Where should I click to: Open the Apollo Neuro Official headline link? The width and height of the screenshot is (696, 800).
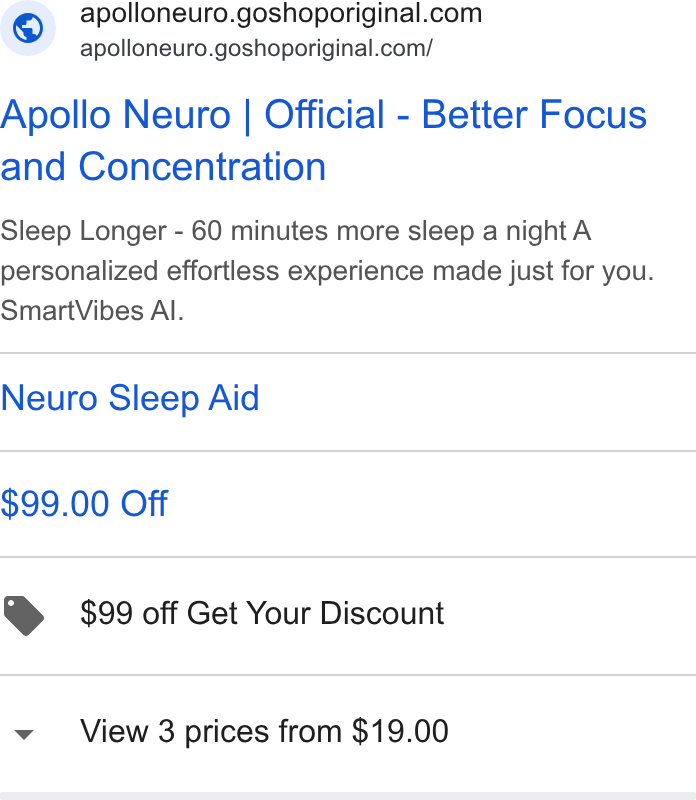[324, 140]
